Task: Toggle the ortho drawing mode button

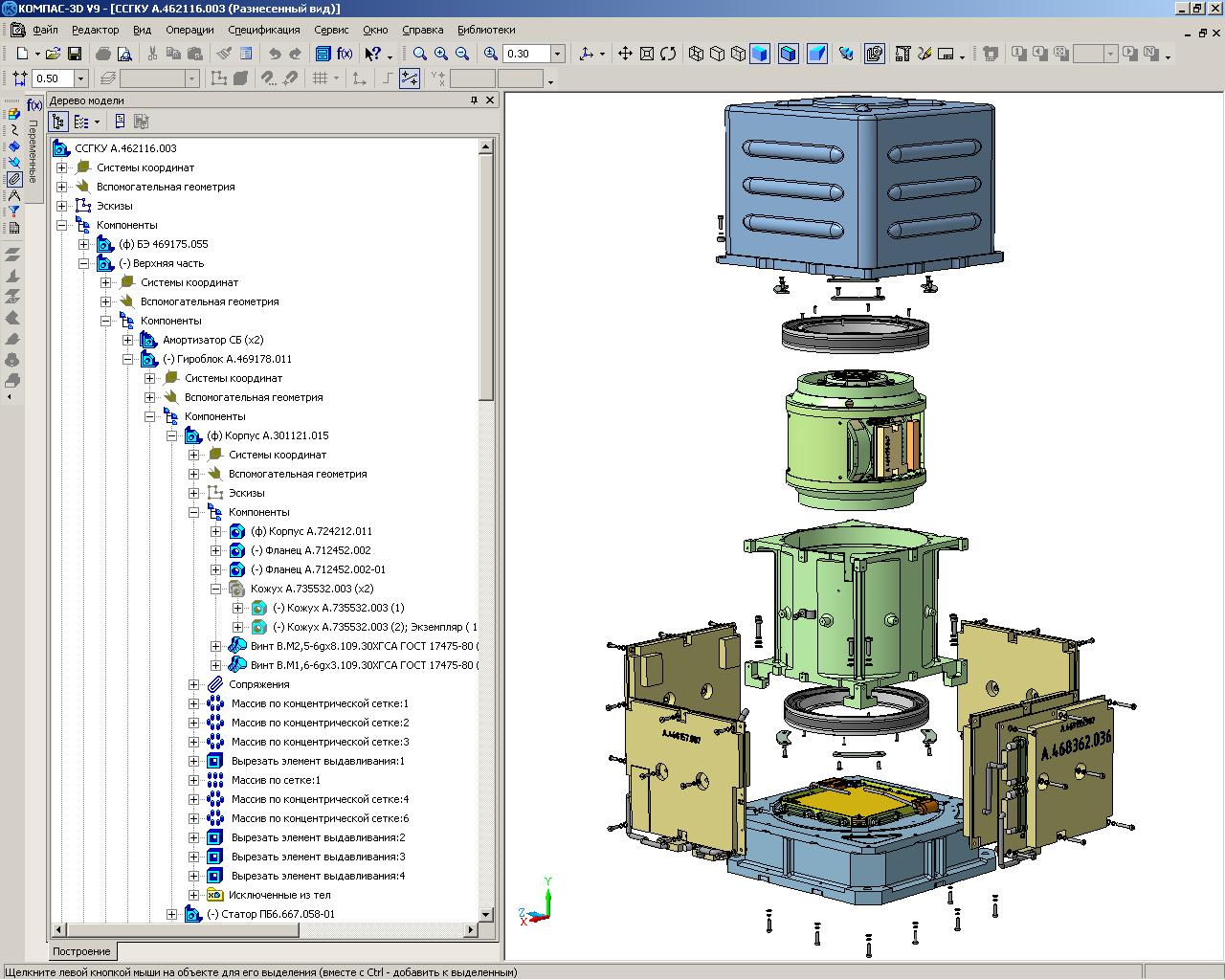Action: coord(388,78)
